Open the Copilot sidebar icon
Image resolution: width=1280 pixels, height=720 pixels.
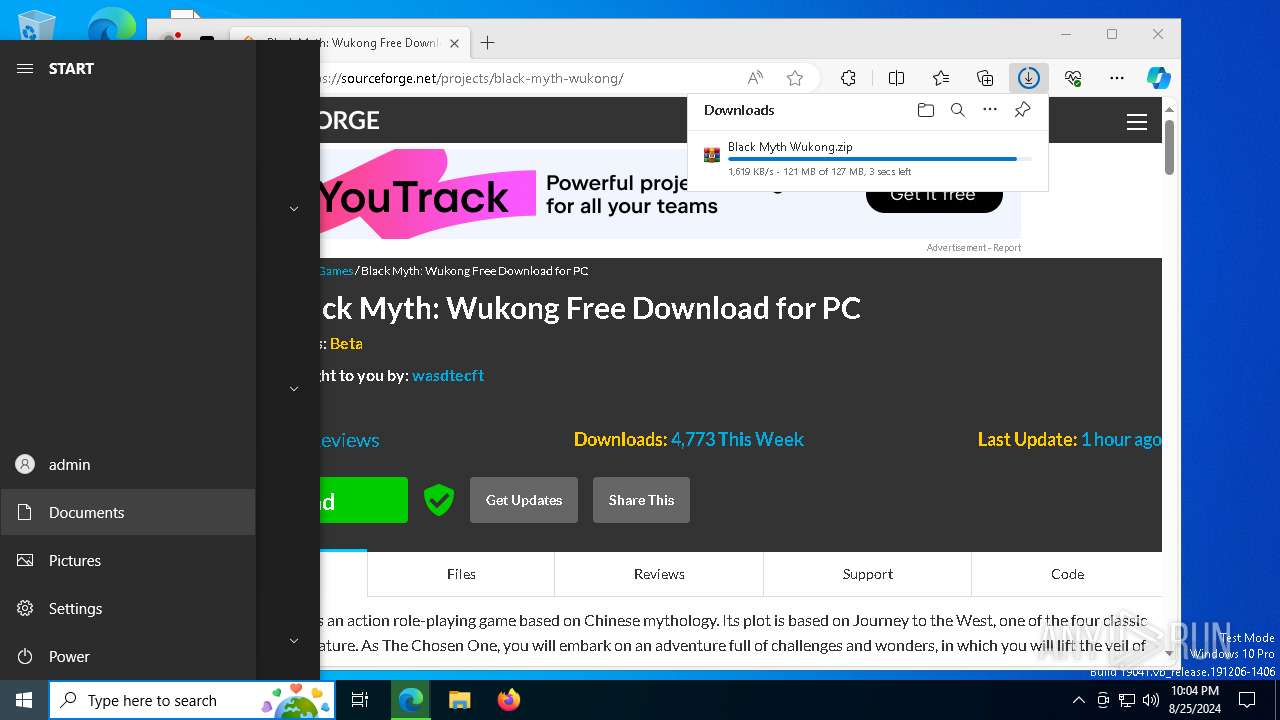point(1159,78)
